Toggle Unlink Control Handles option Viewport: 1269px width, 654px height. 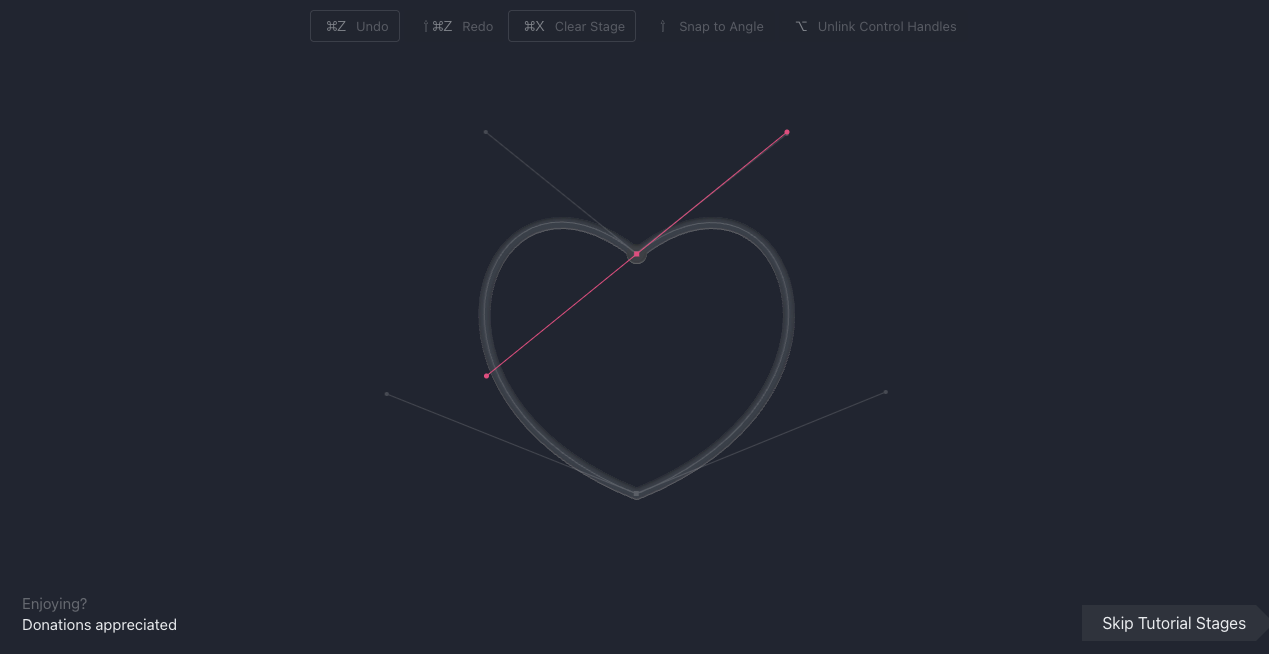pyautogui.click(x=886, y=27)
